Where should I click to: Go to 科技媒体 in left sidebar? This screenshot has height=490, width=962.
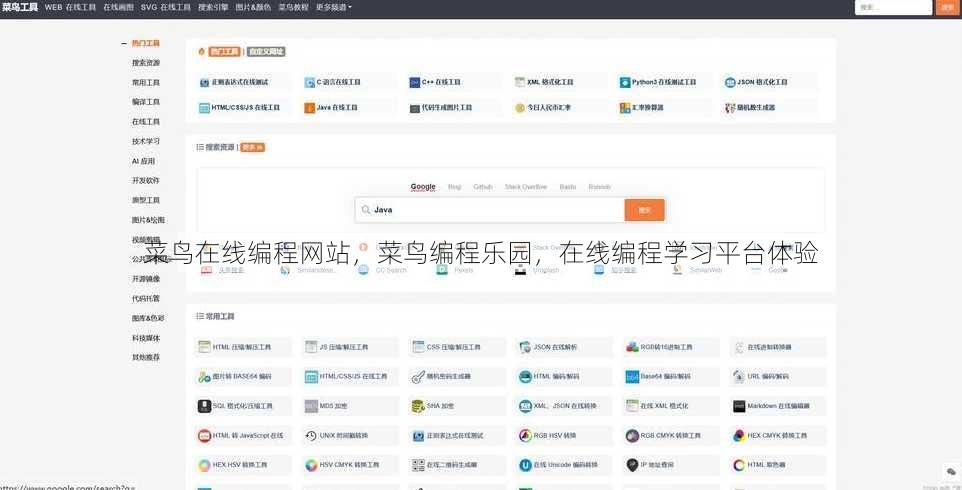[x=146, y=338]
